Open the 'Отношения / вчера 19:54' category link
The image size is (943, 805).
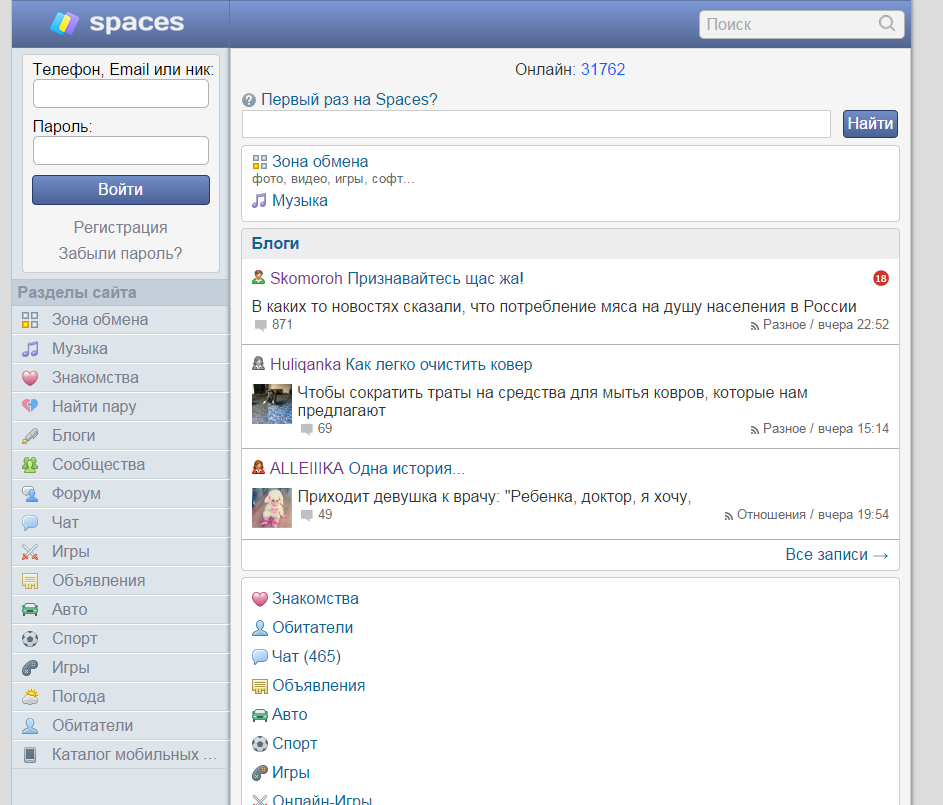806,515
